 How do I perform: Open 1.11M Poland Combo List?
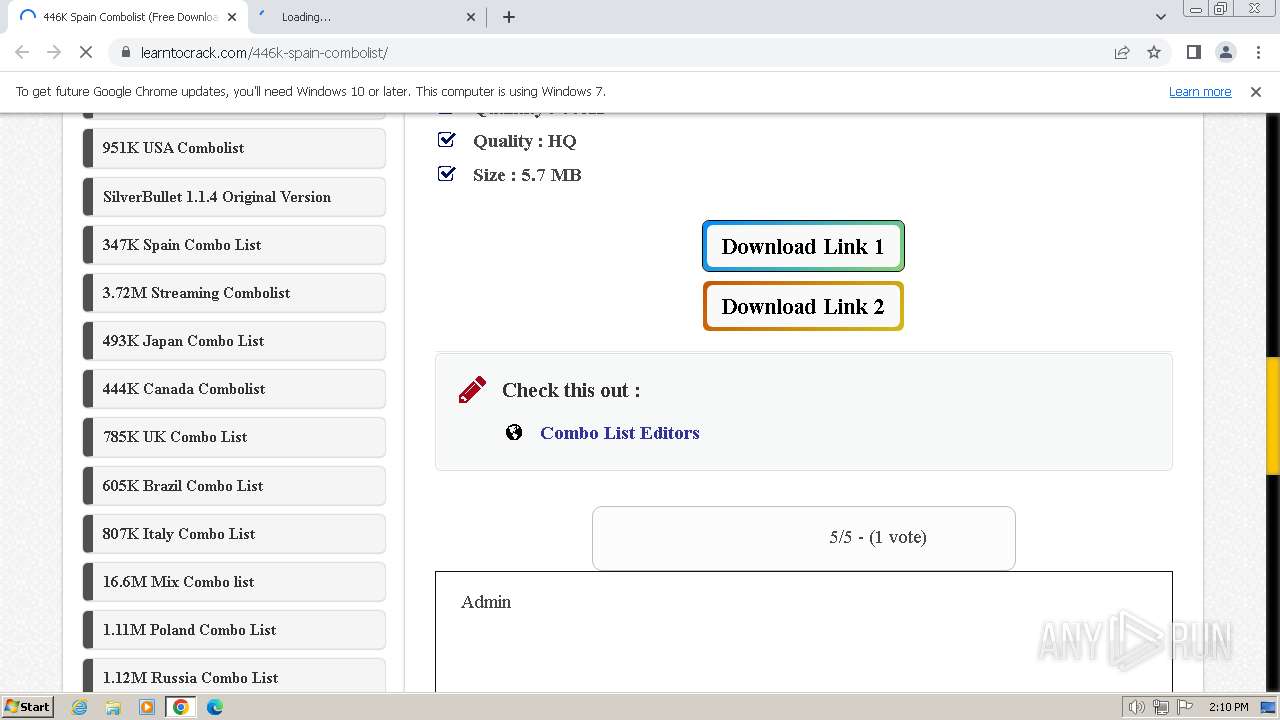tap(234, 630)
